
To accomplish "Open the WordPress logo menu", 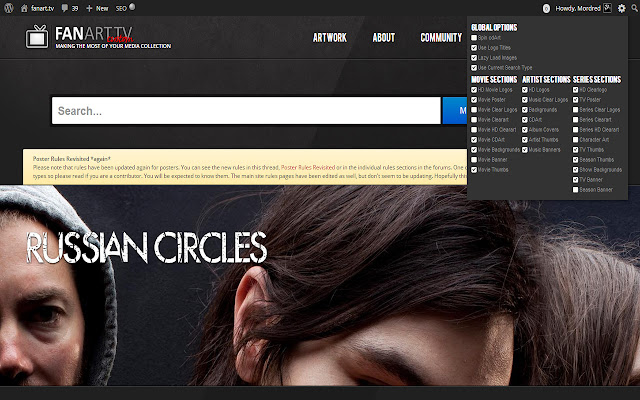I will coord(9,8).
